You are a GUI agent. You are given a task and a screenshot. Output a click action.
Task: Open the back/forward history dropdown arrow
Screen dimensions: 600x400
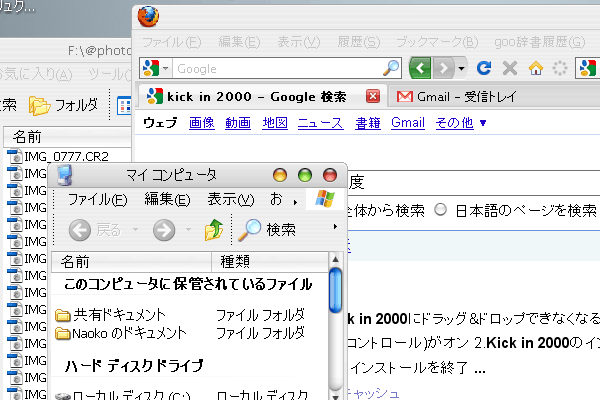461,69
